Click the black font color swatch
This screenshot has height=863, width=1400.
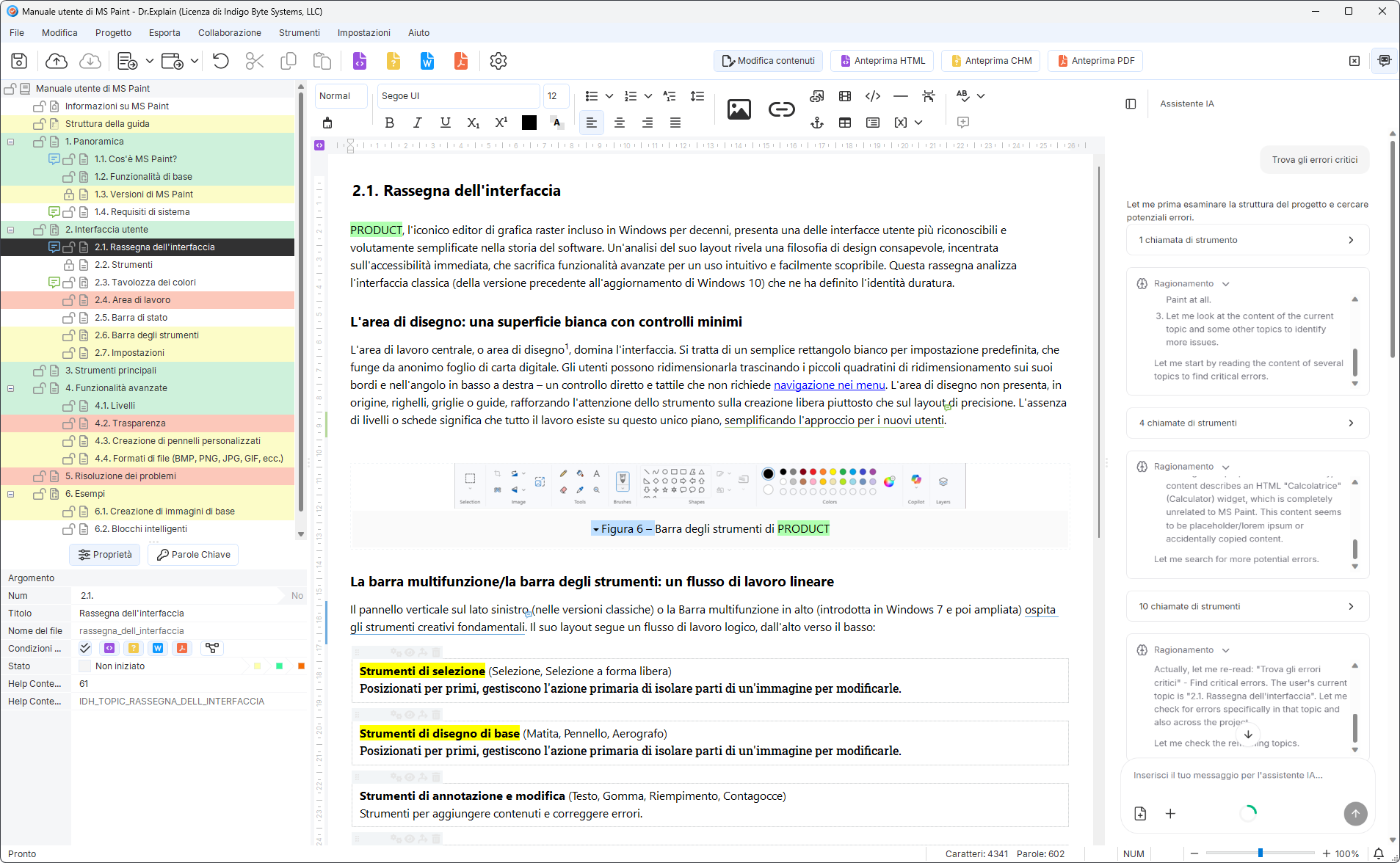click(529, 123)
